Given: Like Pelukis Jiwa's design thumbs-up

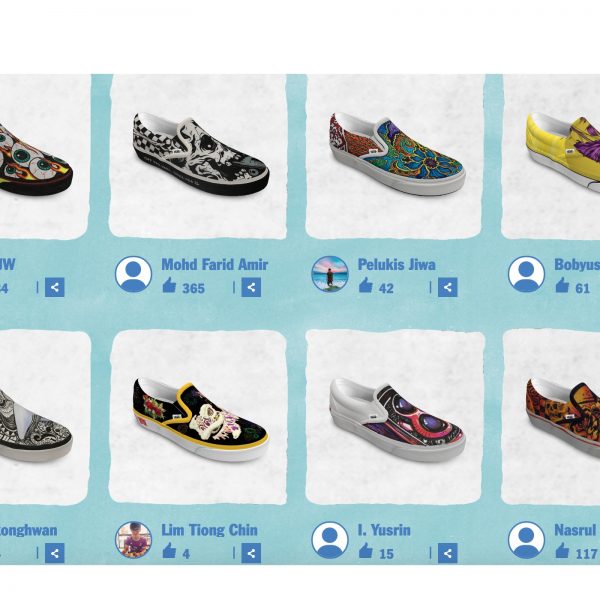Looking at the screenshot, I should [x=365, y=285].
